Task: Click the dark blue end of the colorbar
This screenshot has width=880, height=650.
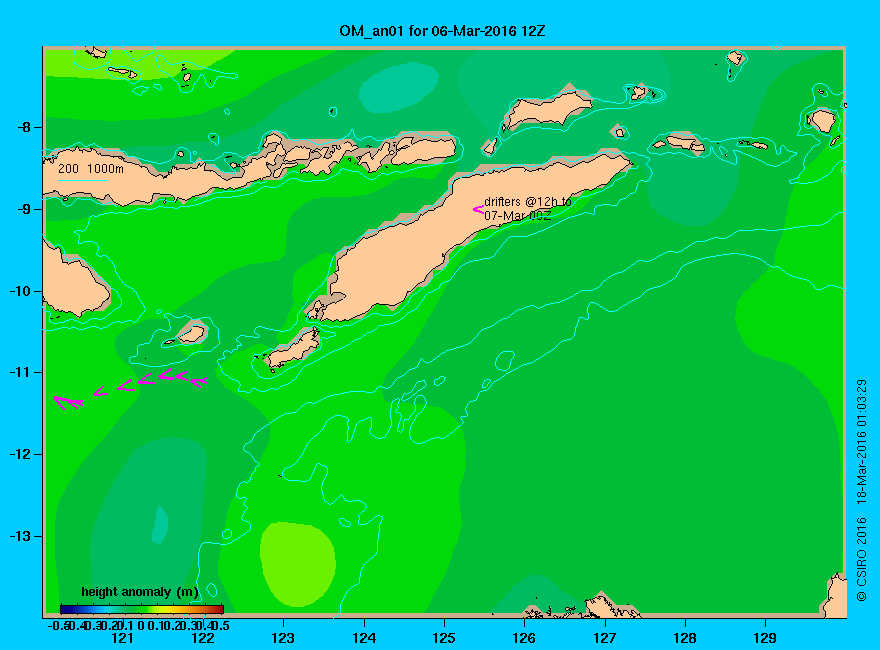Action: click(65, 609)
